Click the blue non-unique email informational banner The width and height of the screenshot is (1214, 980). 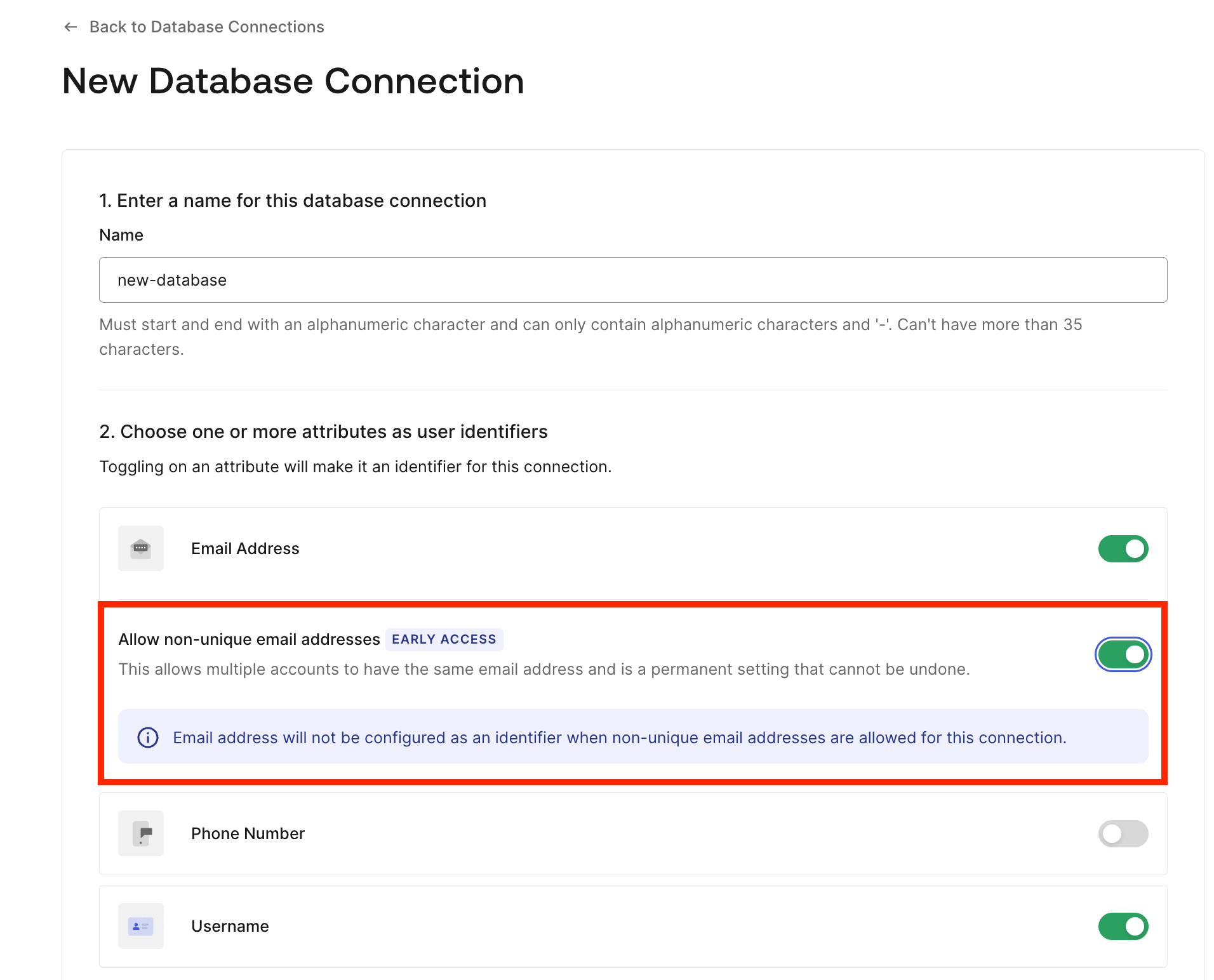click(x=632, y=737)
